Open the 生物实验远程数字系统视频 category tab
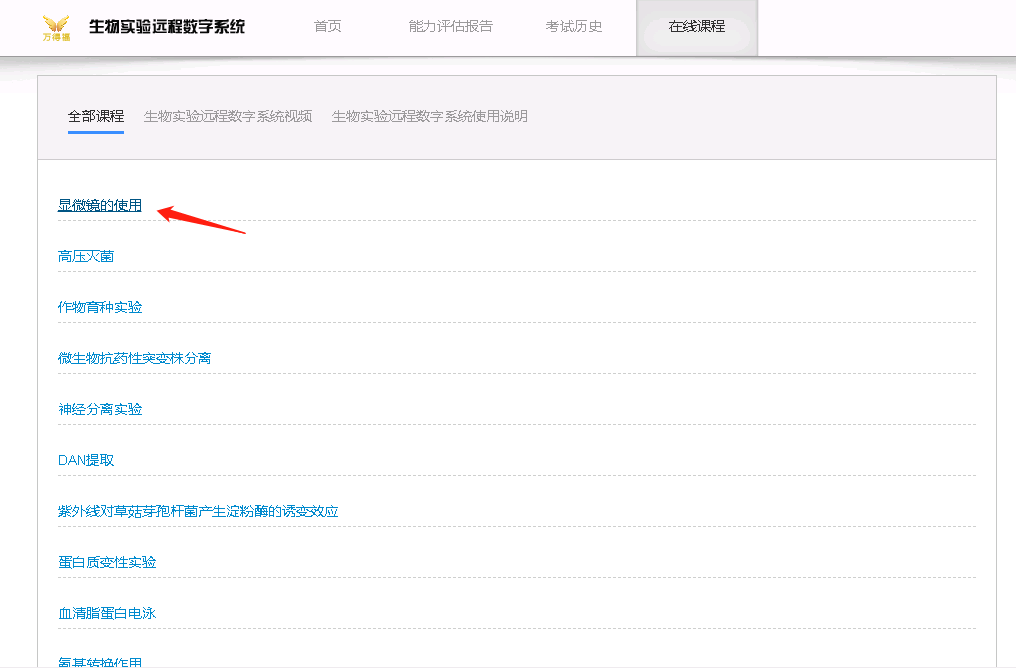This screenshot has height=669, width=1016. (227, 116)
